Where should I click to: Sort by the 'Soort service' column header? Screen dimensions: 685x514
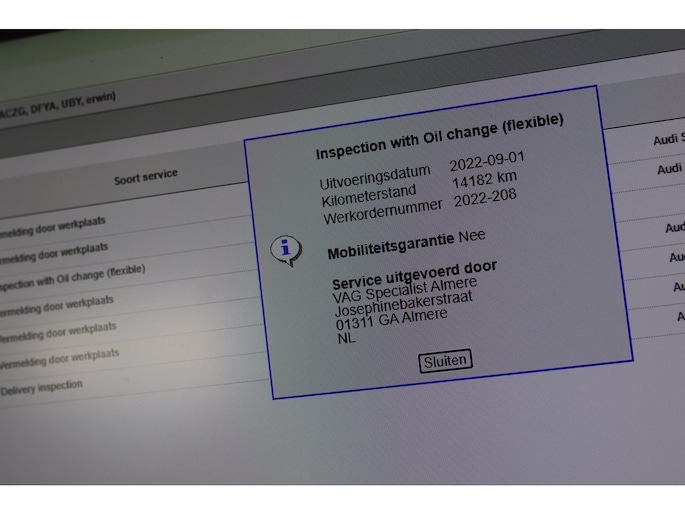(x=145, y=176)
